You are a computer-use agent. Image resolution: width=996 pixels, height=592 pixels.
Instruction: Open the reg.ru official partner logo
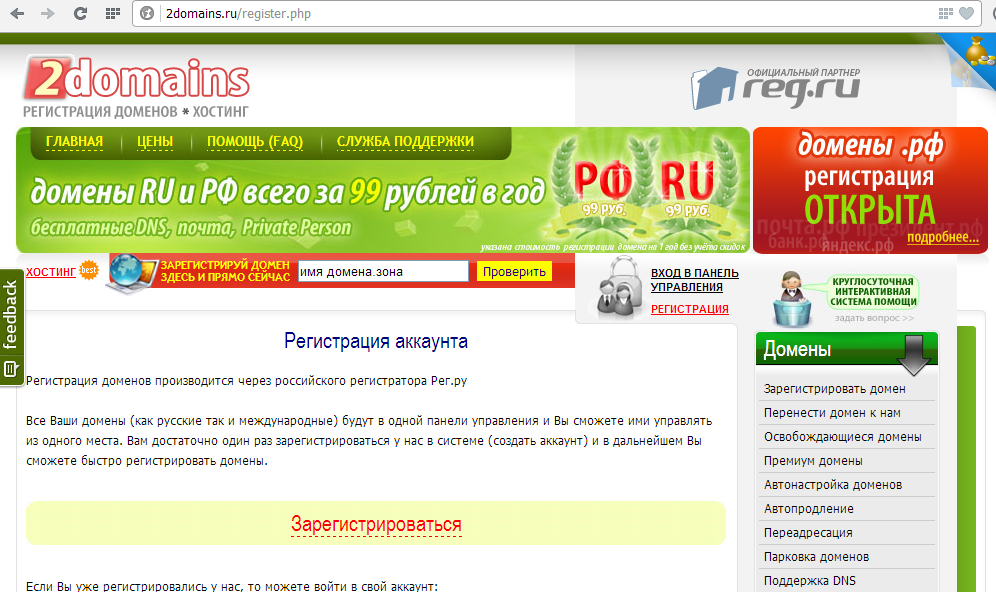(776, 88)
